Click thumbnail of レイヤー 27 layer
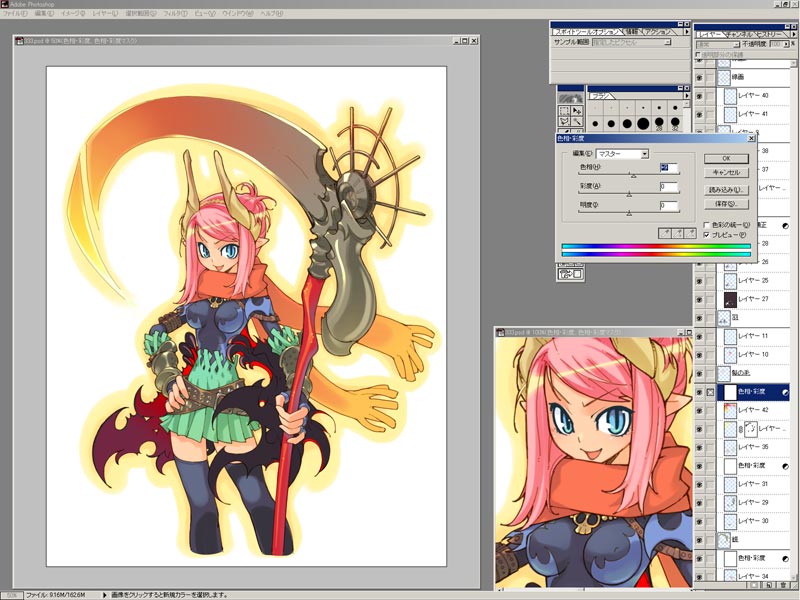The image size is (800, 600). coord(730,299)
